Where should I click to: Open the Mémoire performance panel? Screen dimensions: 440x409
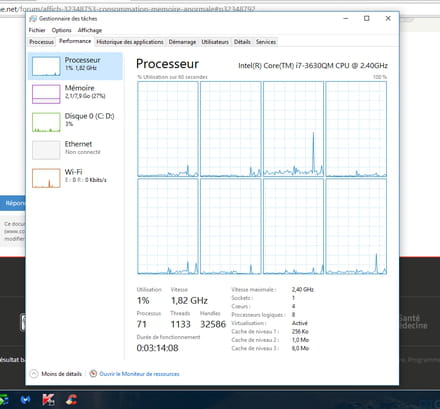[x=75, y=94]
